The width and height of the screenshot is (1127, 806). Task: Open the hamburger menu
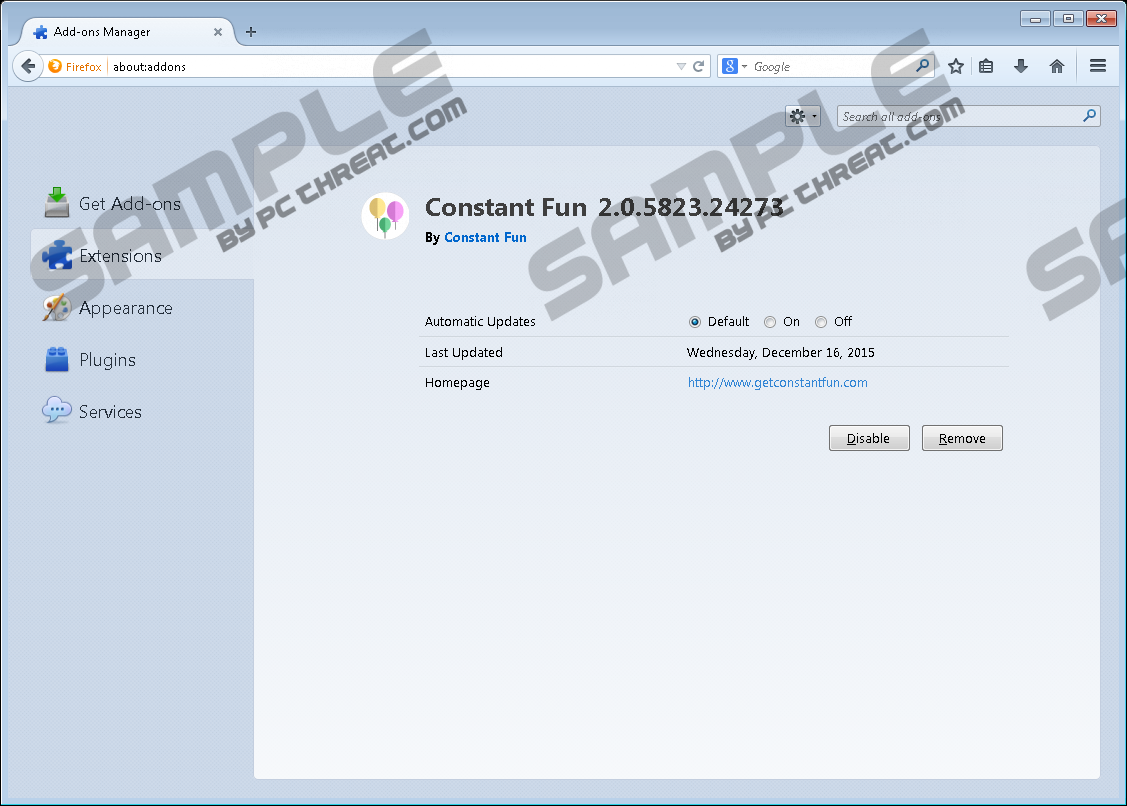coord(1098,66)
